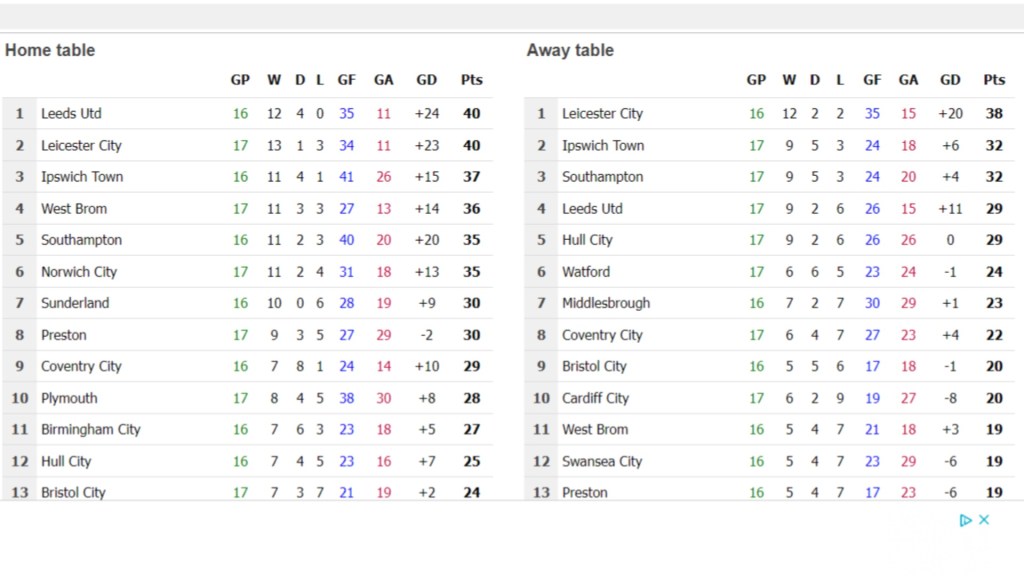
Task: Open Leeds Utd in the Home table
Action: 71,113
